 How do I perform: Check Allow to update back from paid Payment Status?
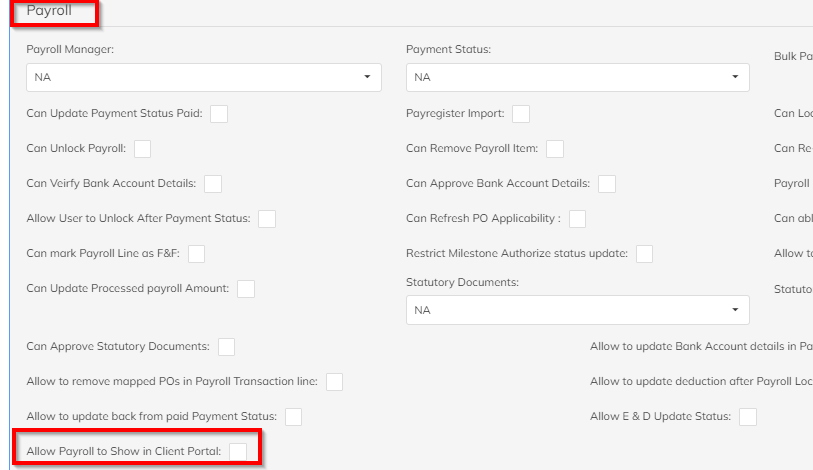click(293, 417)
